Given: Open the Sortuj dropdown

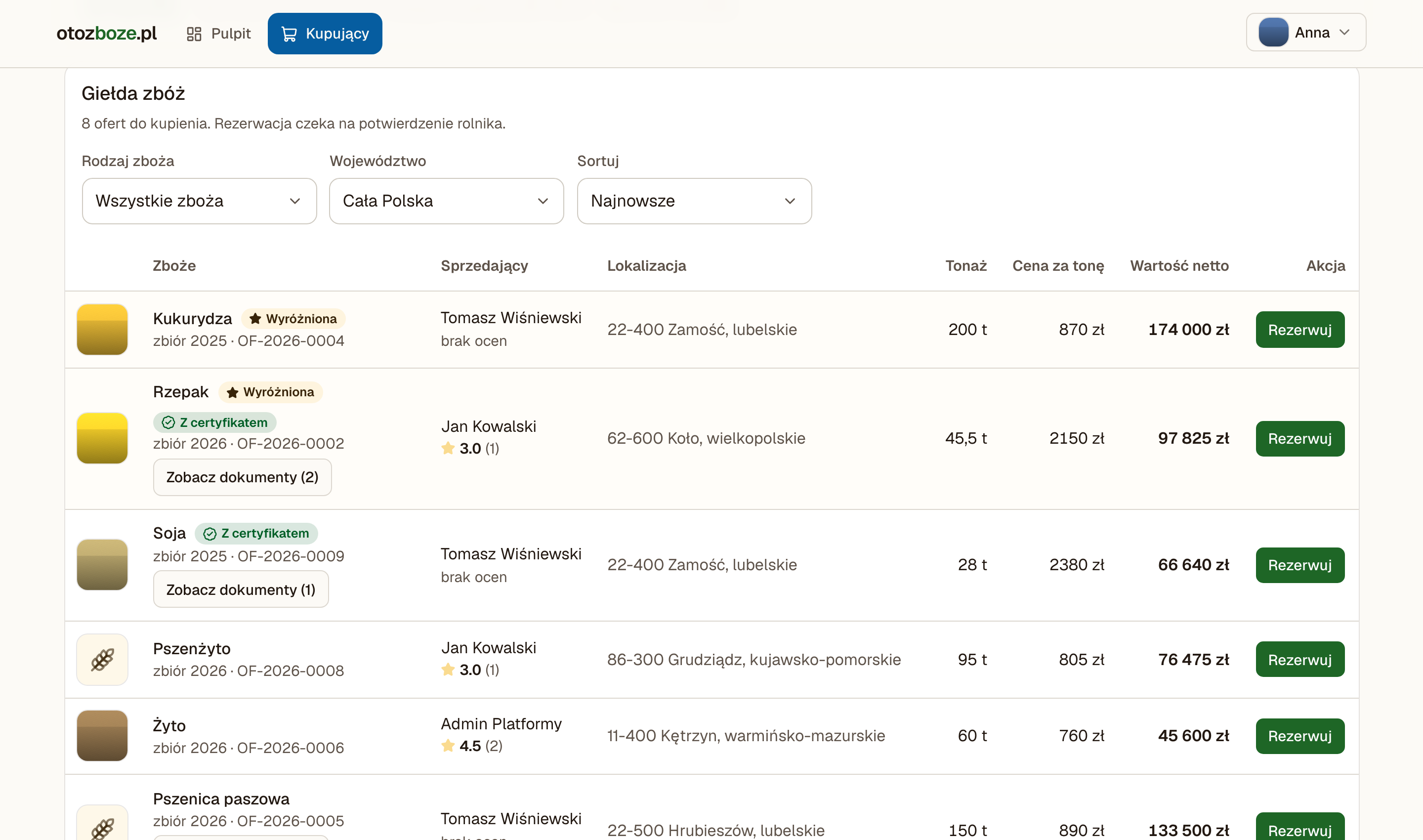Looking at the screenshot, I should 695,201.
